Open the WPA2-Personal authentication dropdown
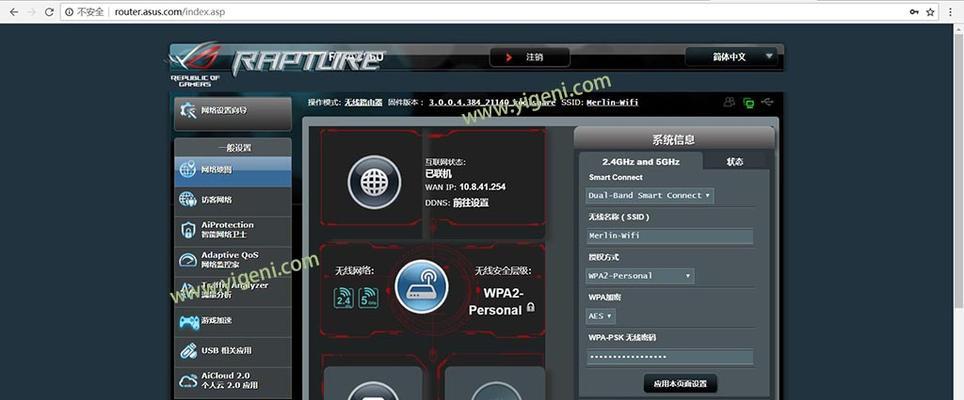Viewport: 964px width, 400px height. 639,276
